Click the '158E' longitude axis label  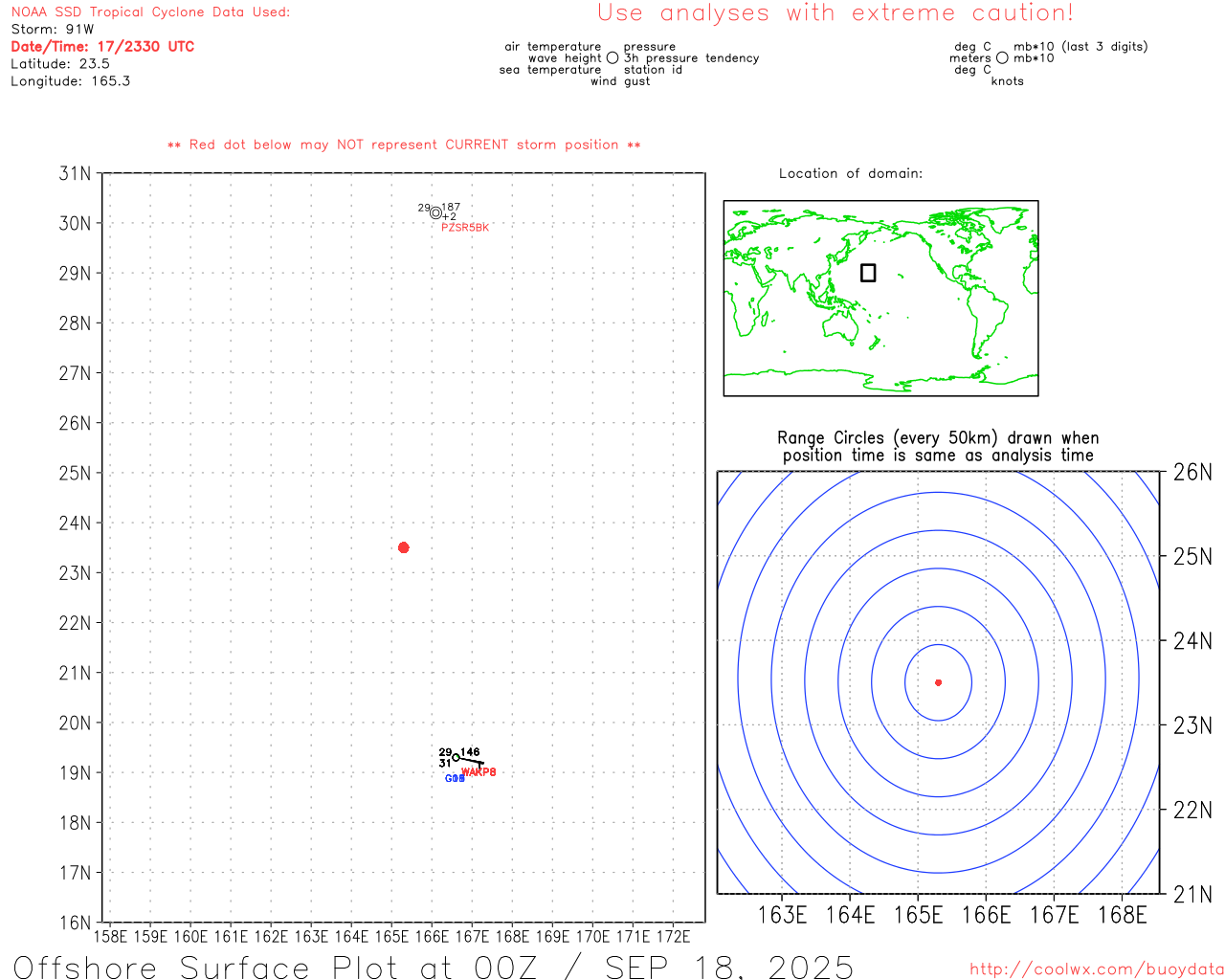[110, 937]
